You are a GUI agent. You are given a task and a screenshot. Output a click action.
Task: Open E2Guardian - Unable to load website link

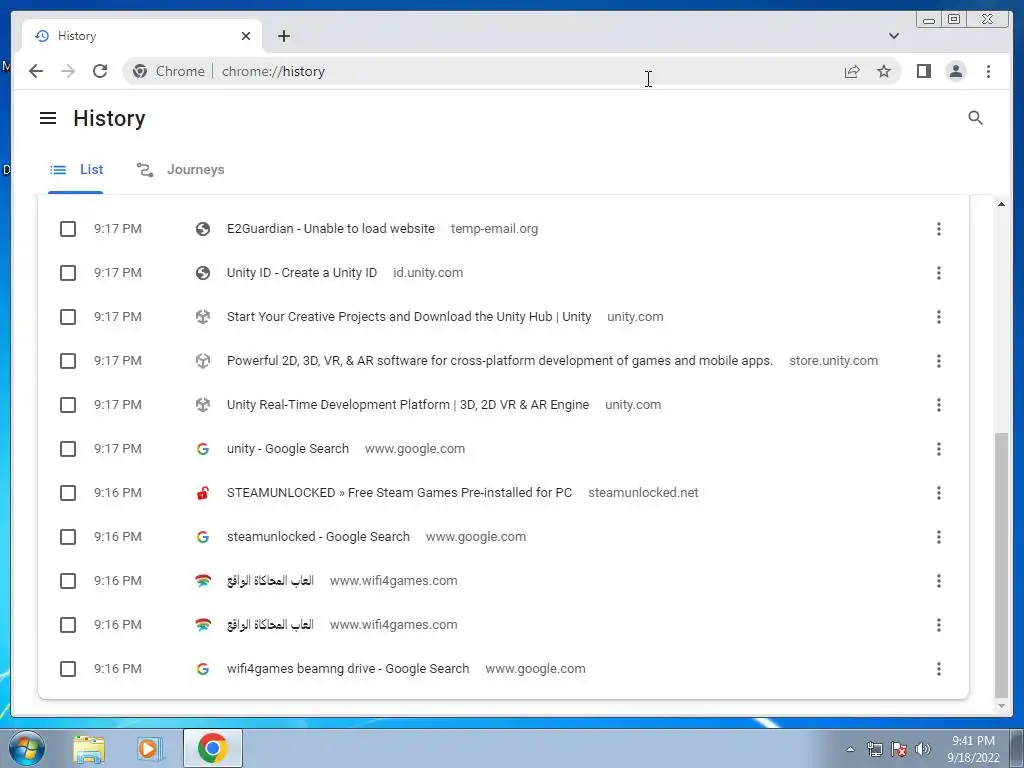pyautogui.click(x=330, y=229)
